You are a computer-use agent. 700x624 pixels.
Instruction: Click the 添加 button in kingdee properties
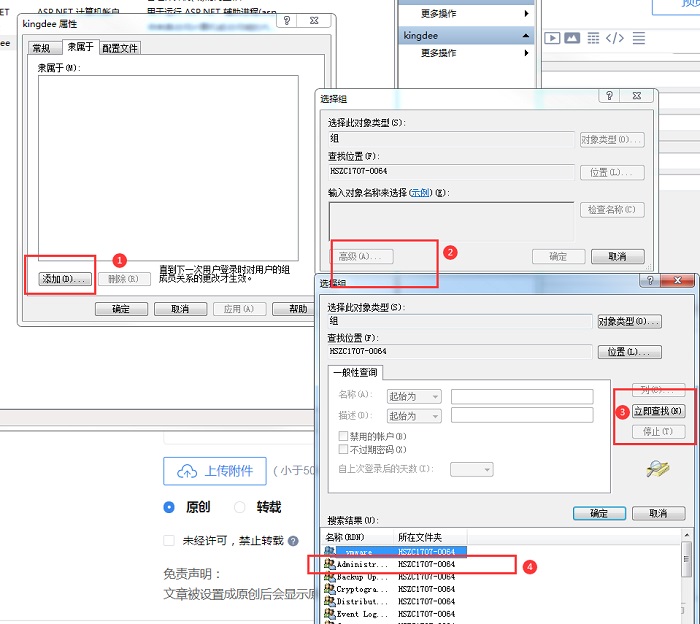[x=65, y=279]
